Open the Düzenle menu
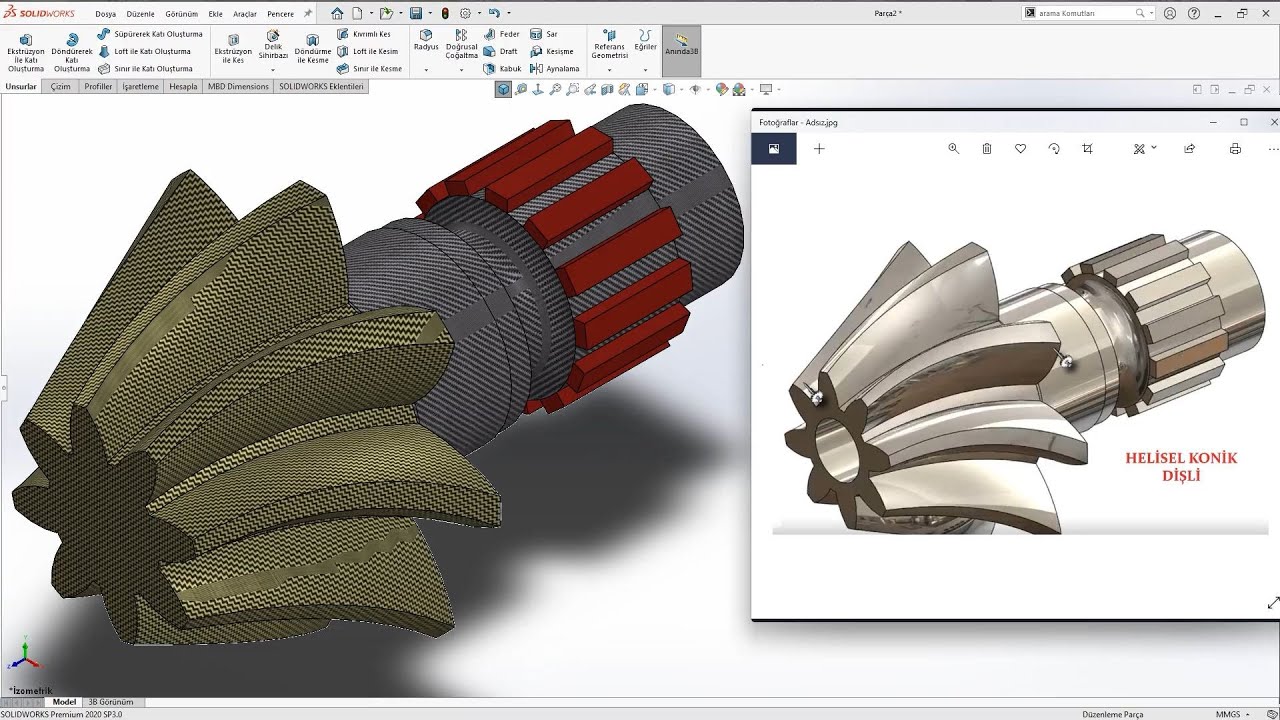This screenshot has height=720, width=1280. point(140,14)
